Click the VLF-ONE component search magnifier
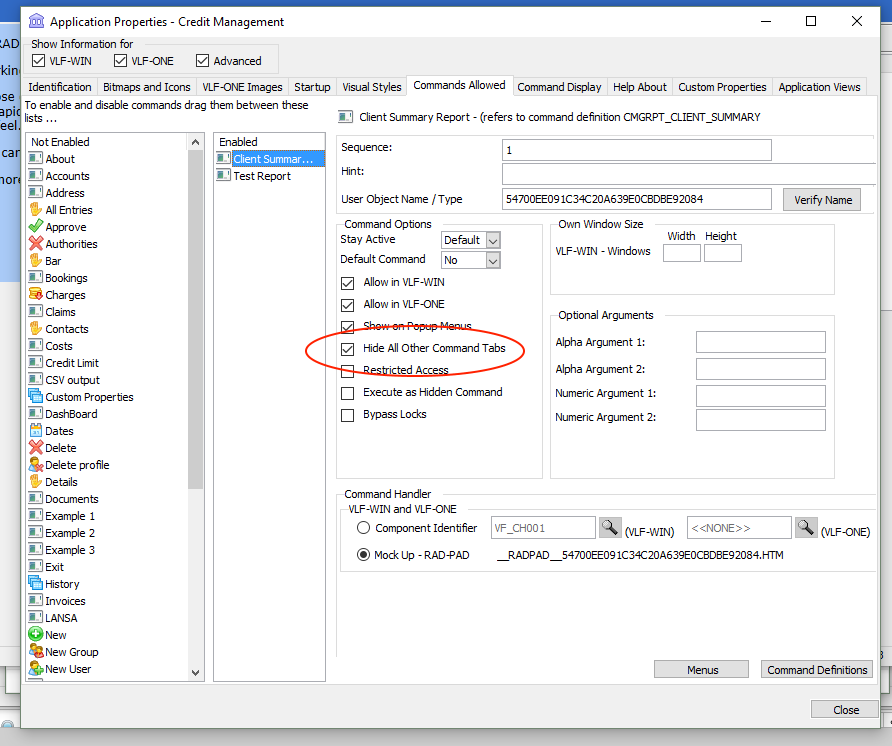Viewport: 892px width, 746px height. (806, 527)
